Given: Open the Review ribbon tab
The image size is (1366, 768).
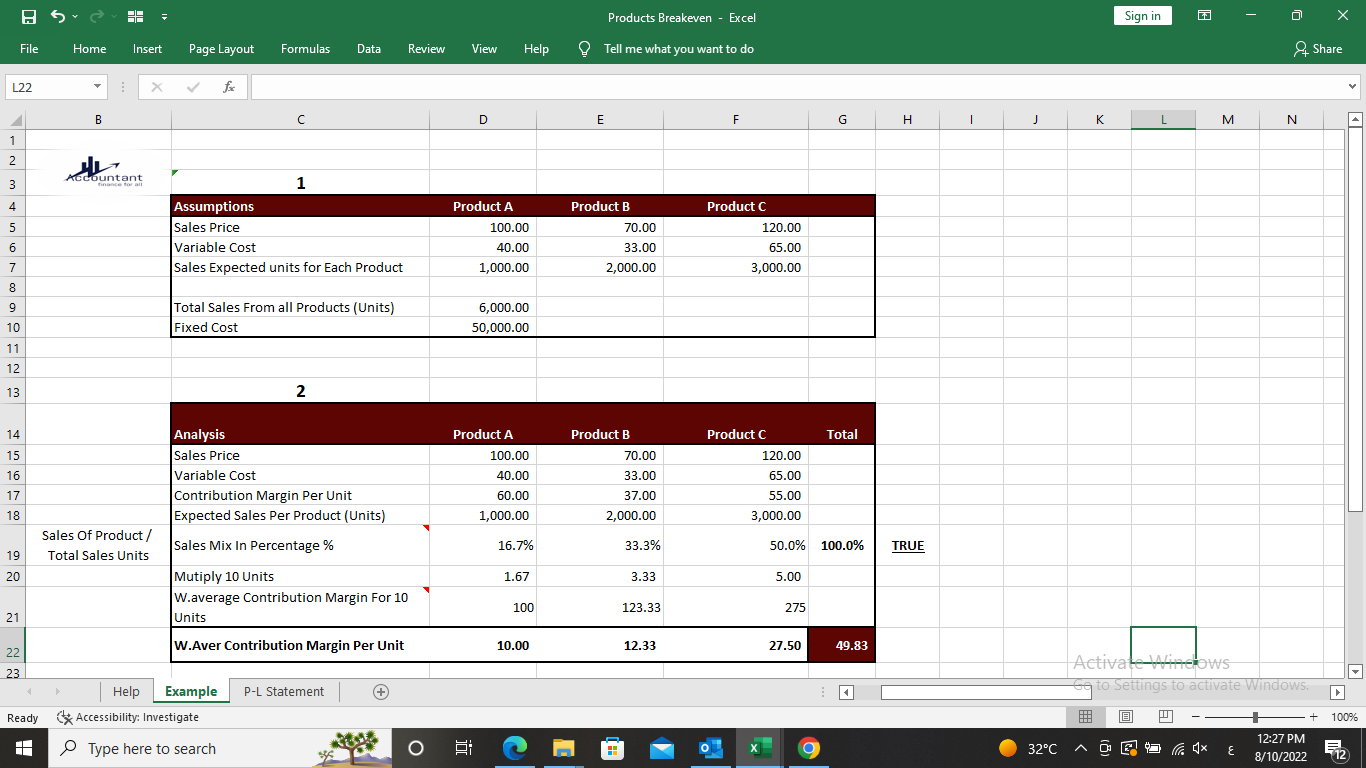Looking at the screenshot, I should coord(426,48).
